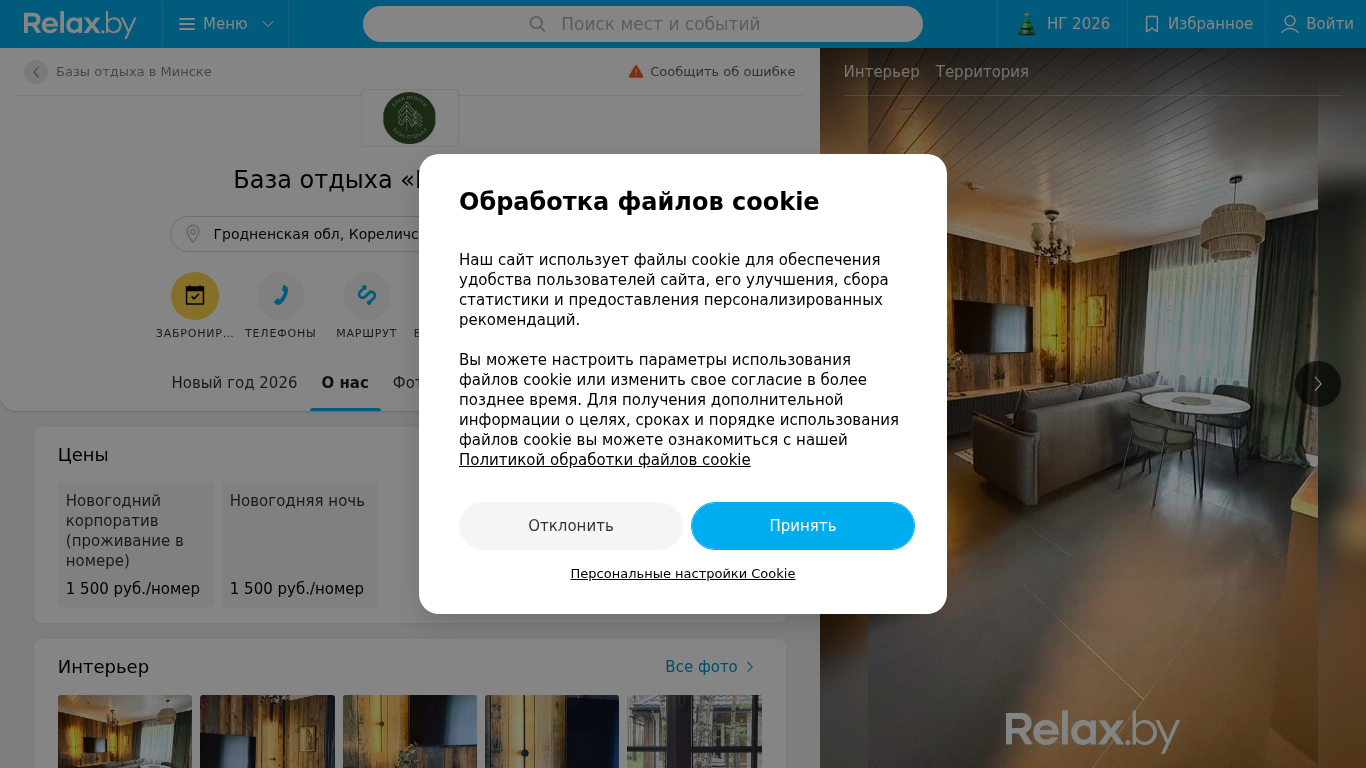Click the Телефоны phone icon

[x=281, y=296]
